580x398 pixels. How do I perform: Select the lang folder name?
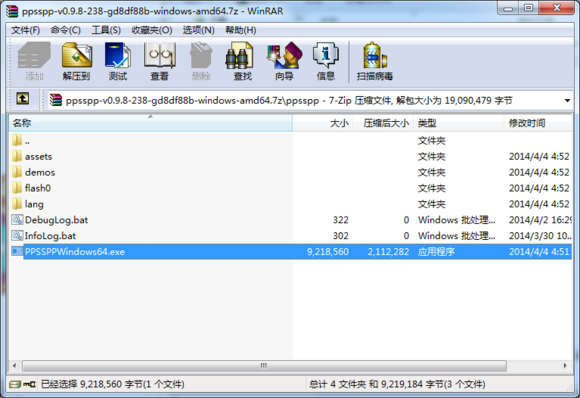tap(34, 204)
